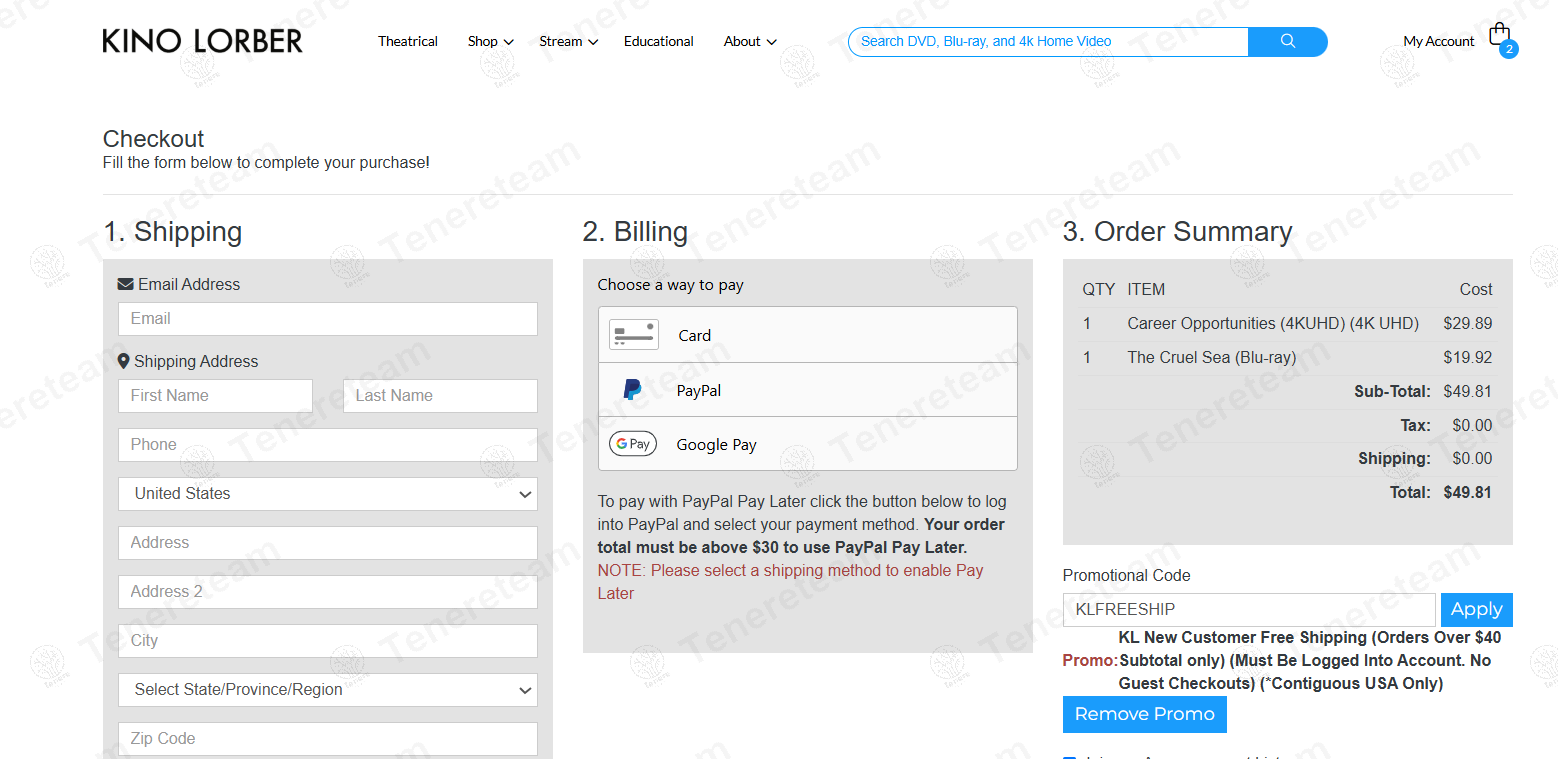
Task: Click the Zip Code field
Action: click(327, 739)
